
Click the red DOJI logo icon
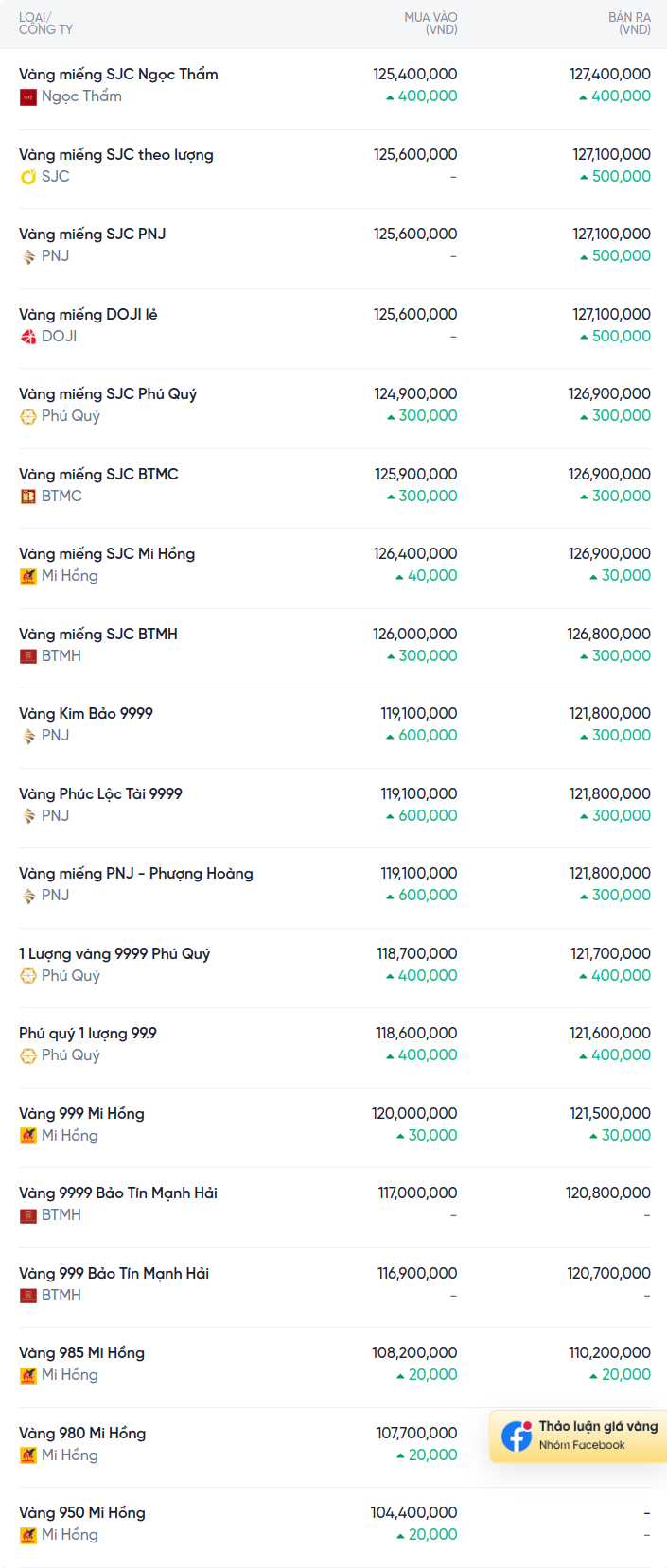click(x=28, y=337)
